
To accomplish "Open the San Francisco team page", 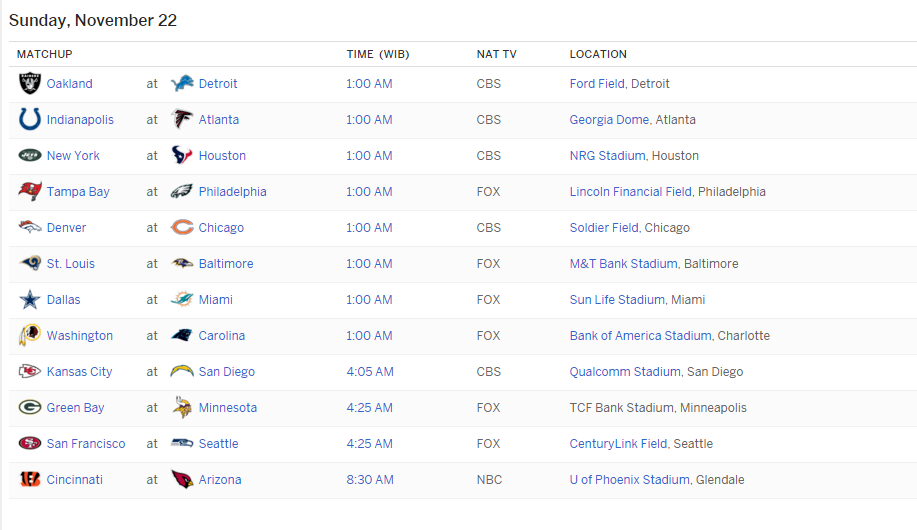I will pos(86,444).
